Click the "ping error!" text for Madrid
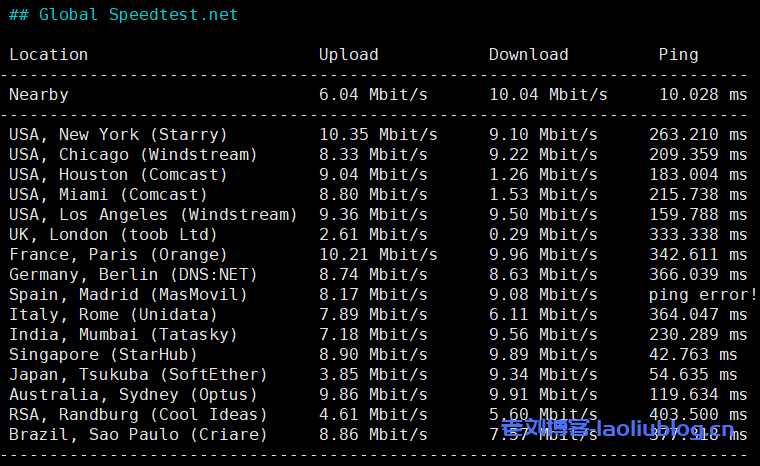This screenshot has width=760, height=466. coord(703,295)
